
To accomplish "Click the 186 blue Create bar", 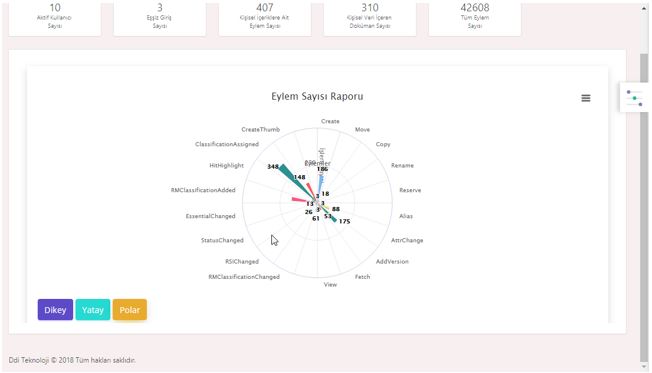I will [x=321, y=185].
